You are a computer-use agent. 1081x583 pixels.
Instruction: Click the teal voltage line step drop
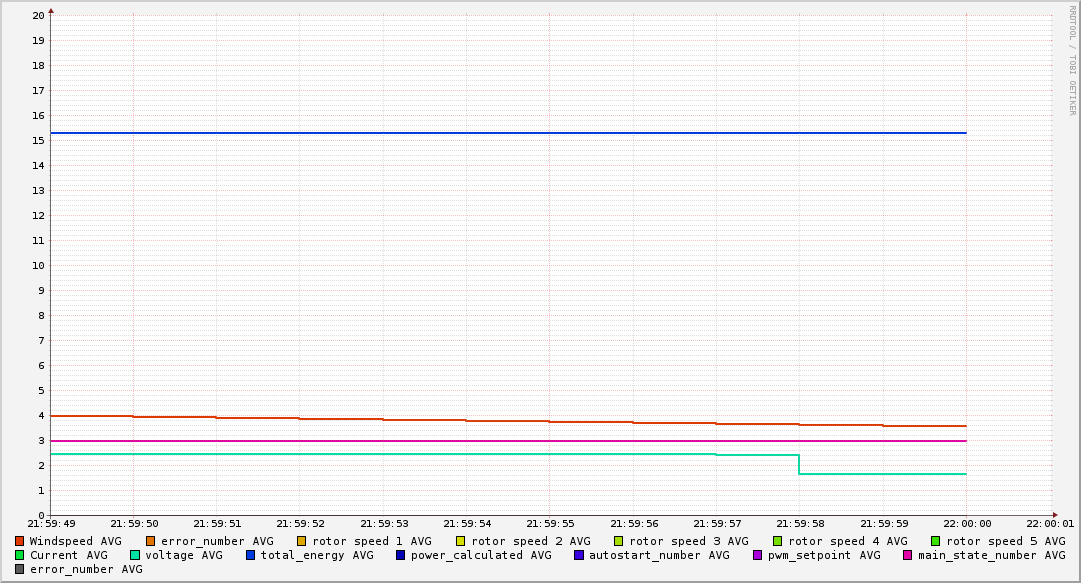pyautogui.click(x=799, y=464)
